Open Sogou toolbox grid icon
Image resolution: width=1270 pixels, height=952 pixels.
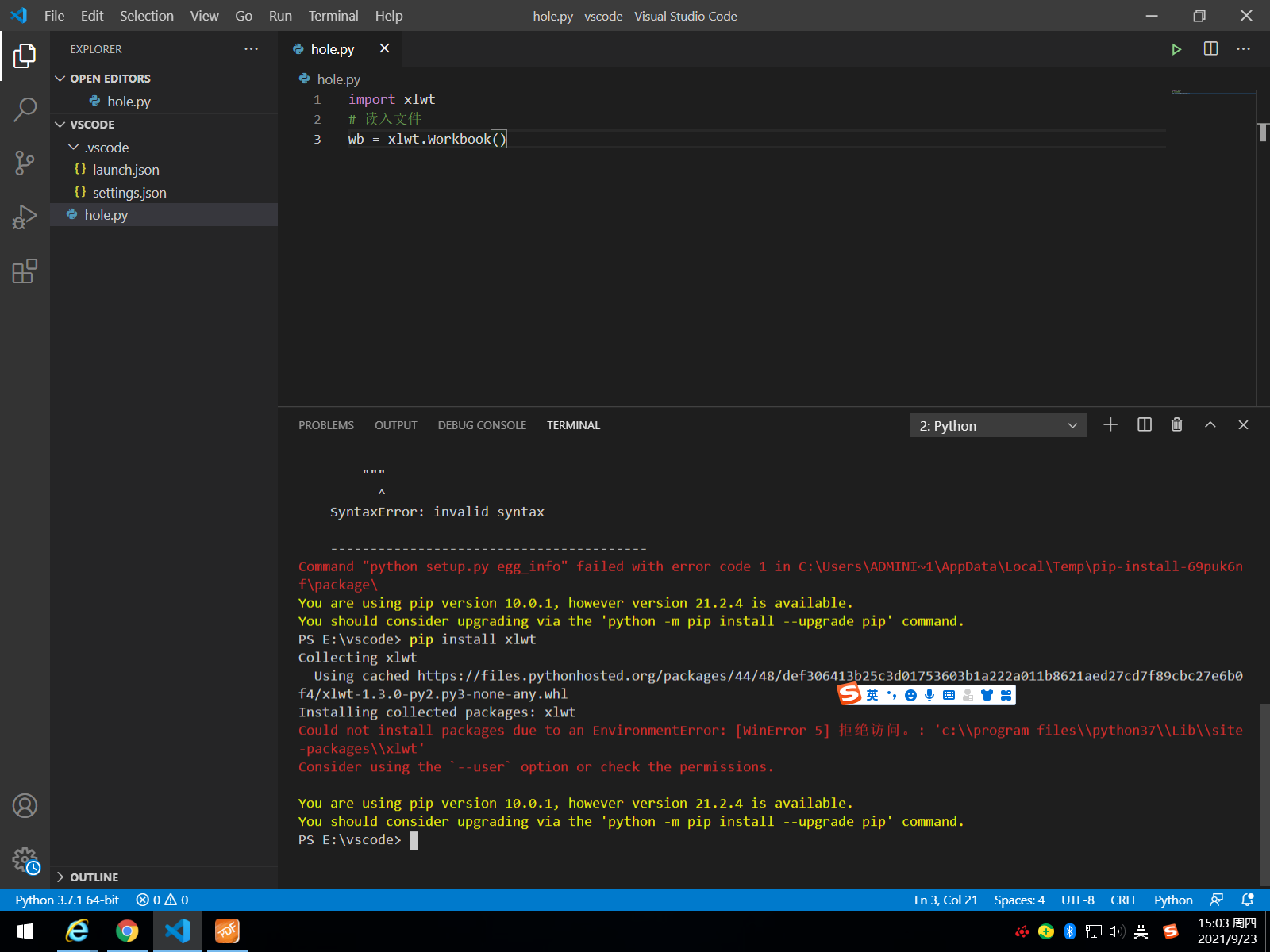pos(1006,696)
